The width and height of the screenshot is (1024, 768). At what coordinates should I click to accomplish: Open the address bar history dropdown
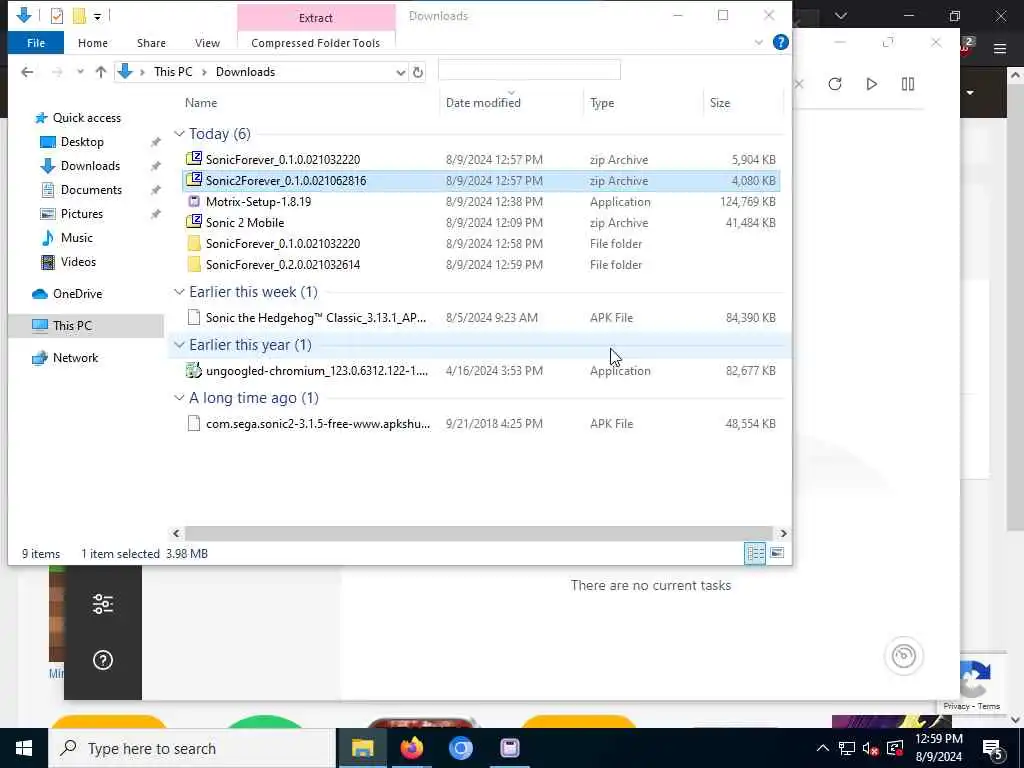[x=400, y=72]
